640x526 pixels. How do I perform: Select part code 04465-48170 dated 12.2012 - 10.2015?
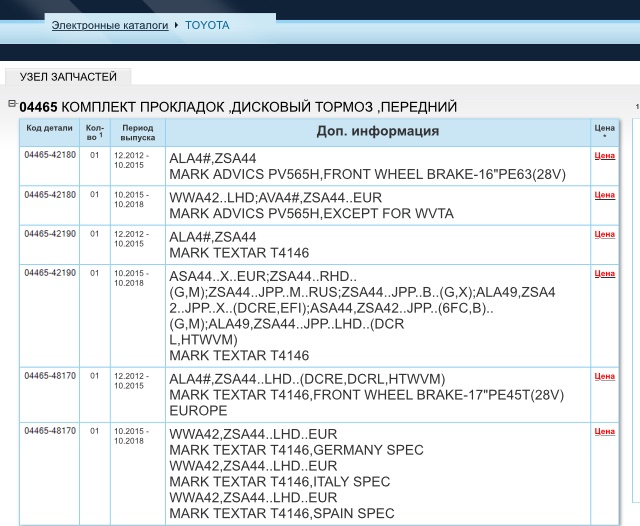(x=50, y=376)
